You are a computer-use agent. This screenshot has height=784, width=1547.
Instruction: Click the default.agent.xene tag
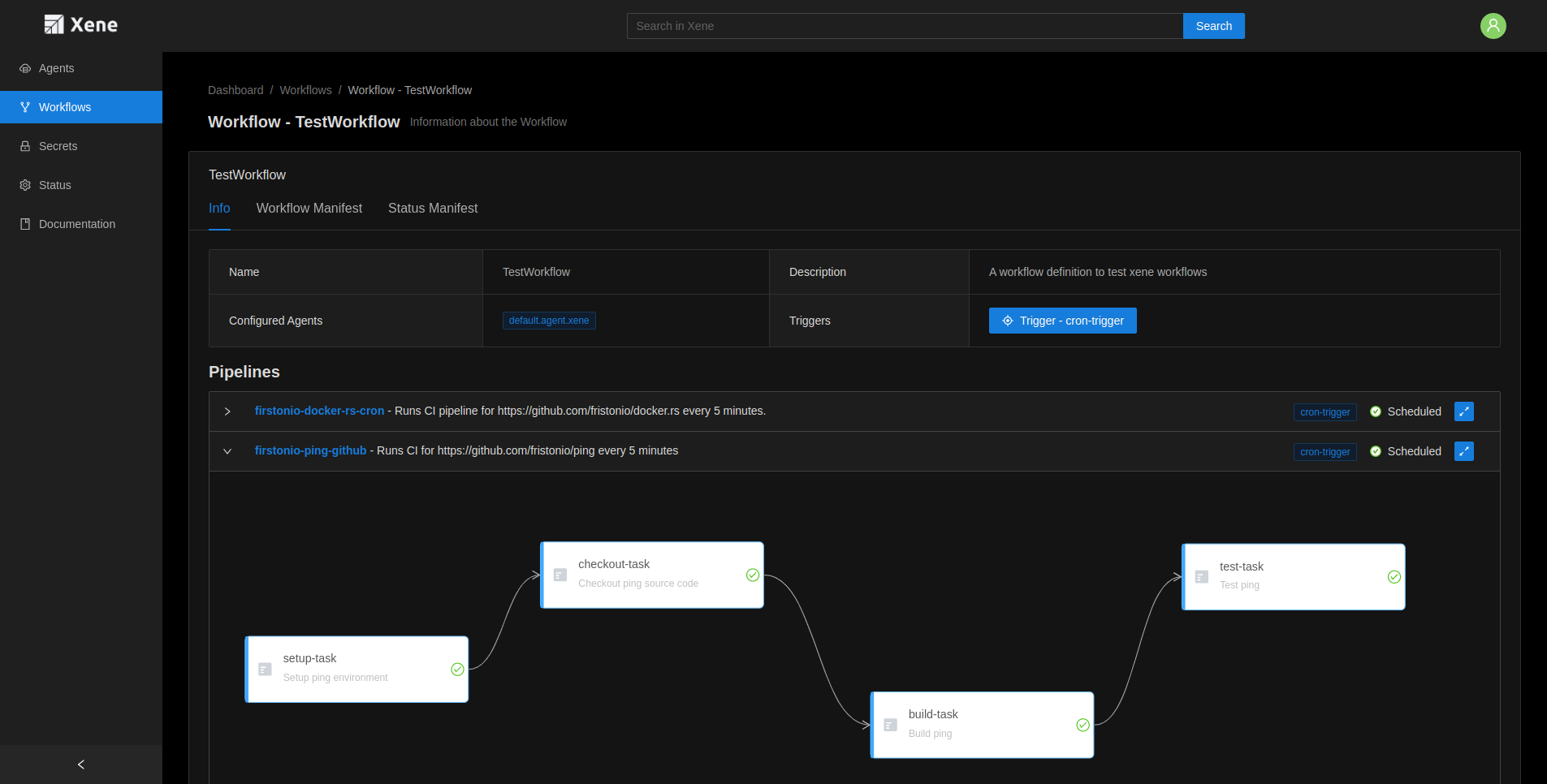pyautogui.click(x=549, y=321)
